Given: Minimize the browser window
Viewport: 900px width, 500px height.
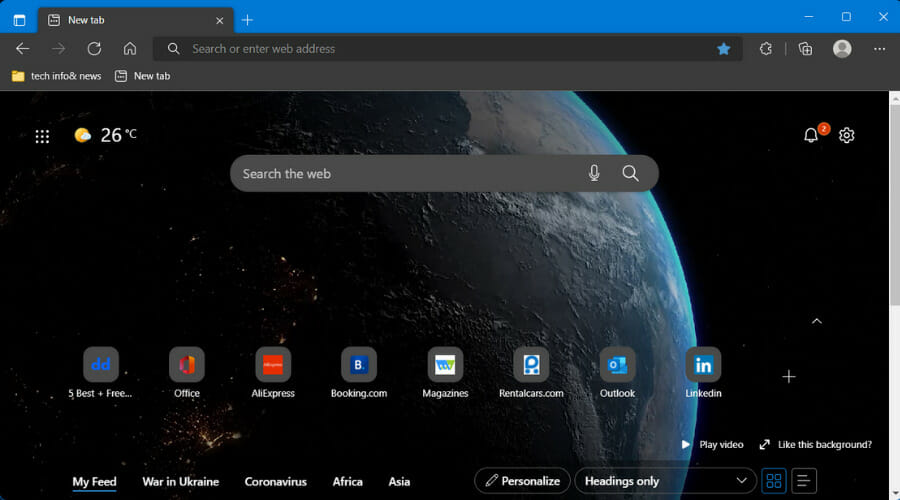Looking at the screenshot, I should tap(809, 17).
